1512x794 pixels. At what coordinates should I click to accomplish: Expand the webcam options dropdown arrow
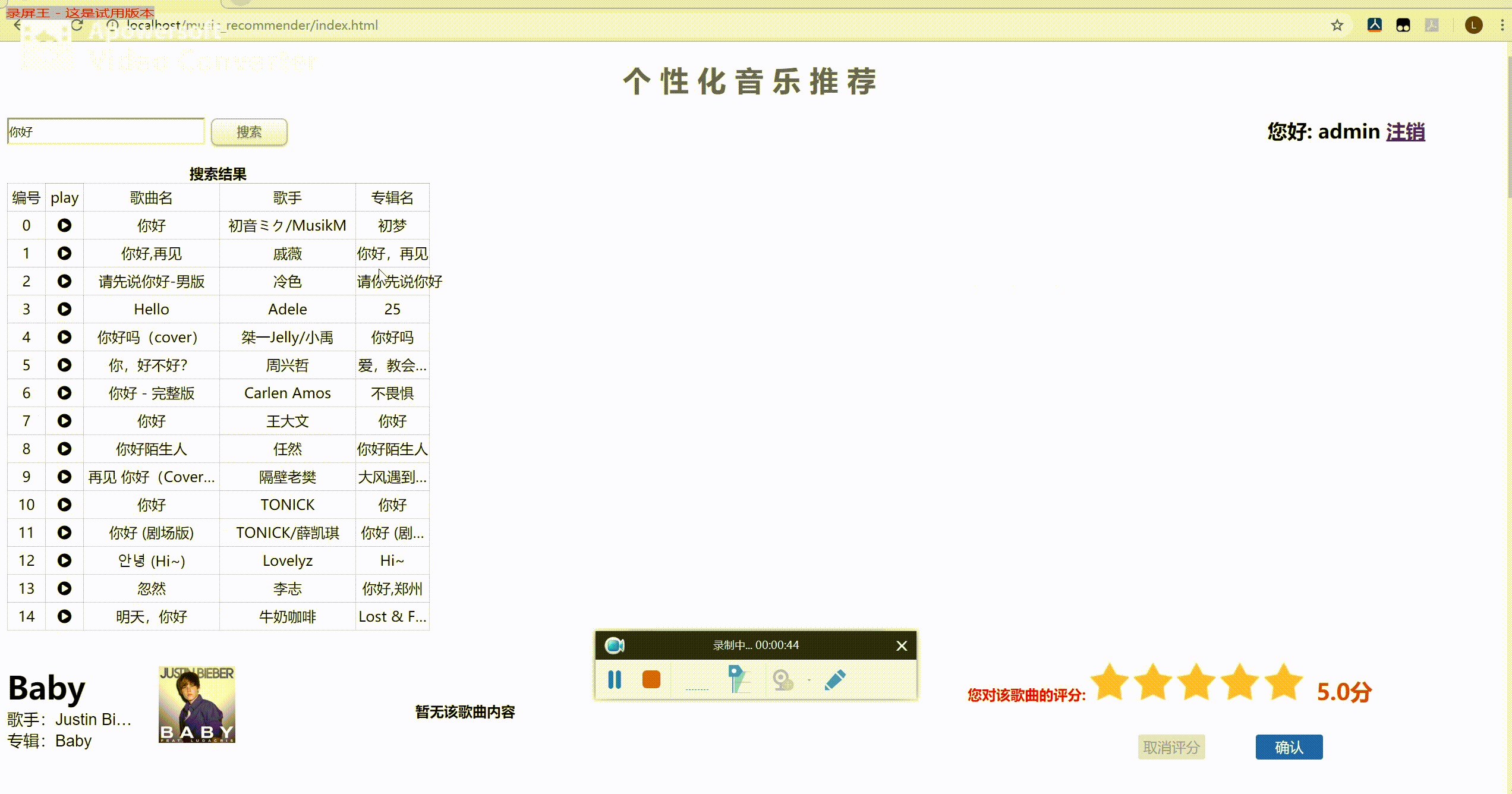click(x=809, y=680)
